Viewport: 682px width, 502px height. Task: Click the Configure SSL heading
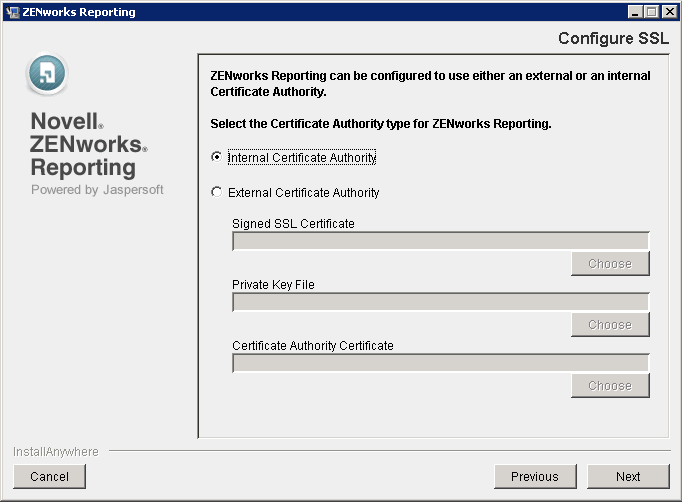click(x=613, y=39)
